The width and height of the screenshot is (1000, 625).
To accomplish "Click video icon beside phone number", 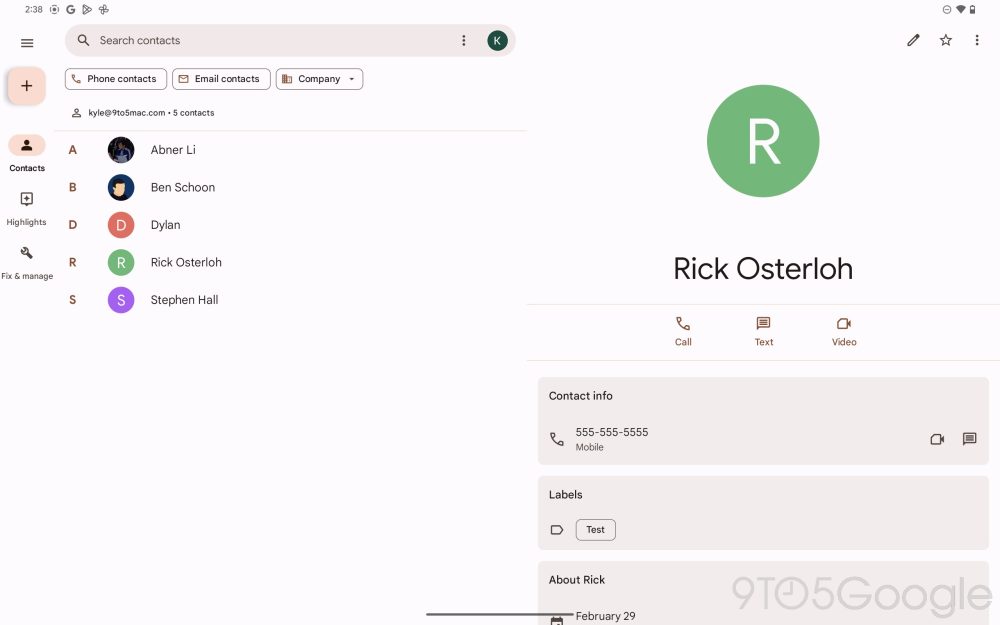I will coord(937,439).
